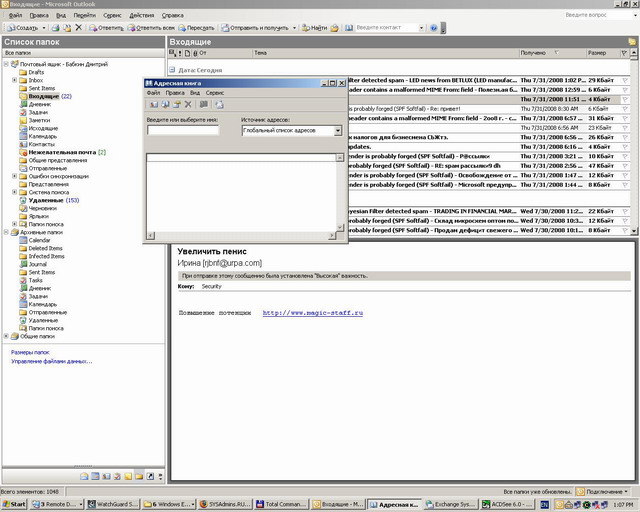Click the Start button on taskbar
Image resolution: width=640 pixels, height=512 pixels.
click(14, 505)
